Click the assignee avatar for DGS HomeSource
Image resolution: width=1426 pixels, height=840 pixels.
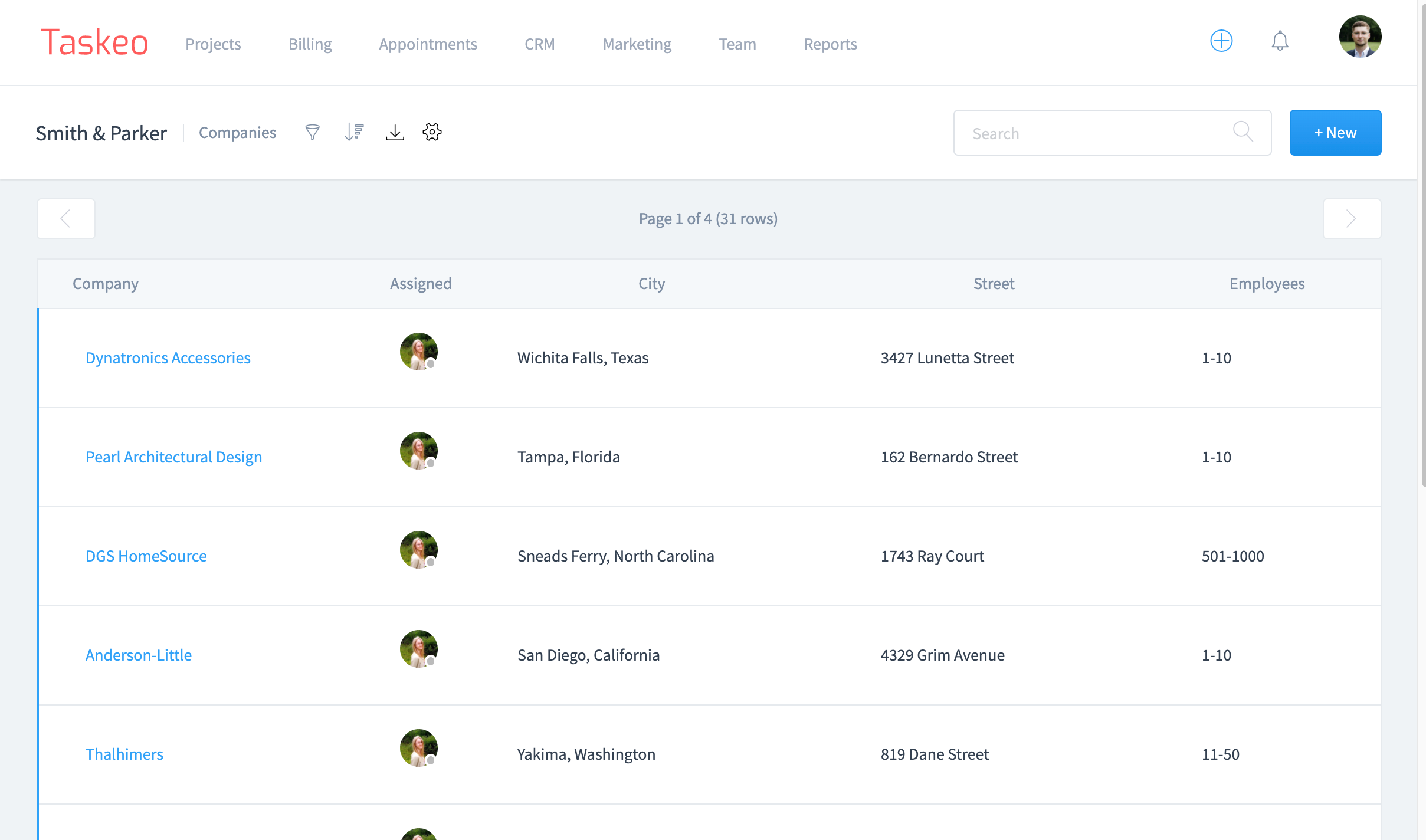(419, 549)
